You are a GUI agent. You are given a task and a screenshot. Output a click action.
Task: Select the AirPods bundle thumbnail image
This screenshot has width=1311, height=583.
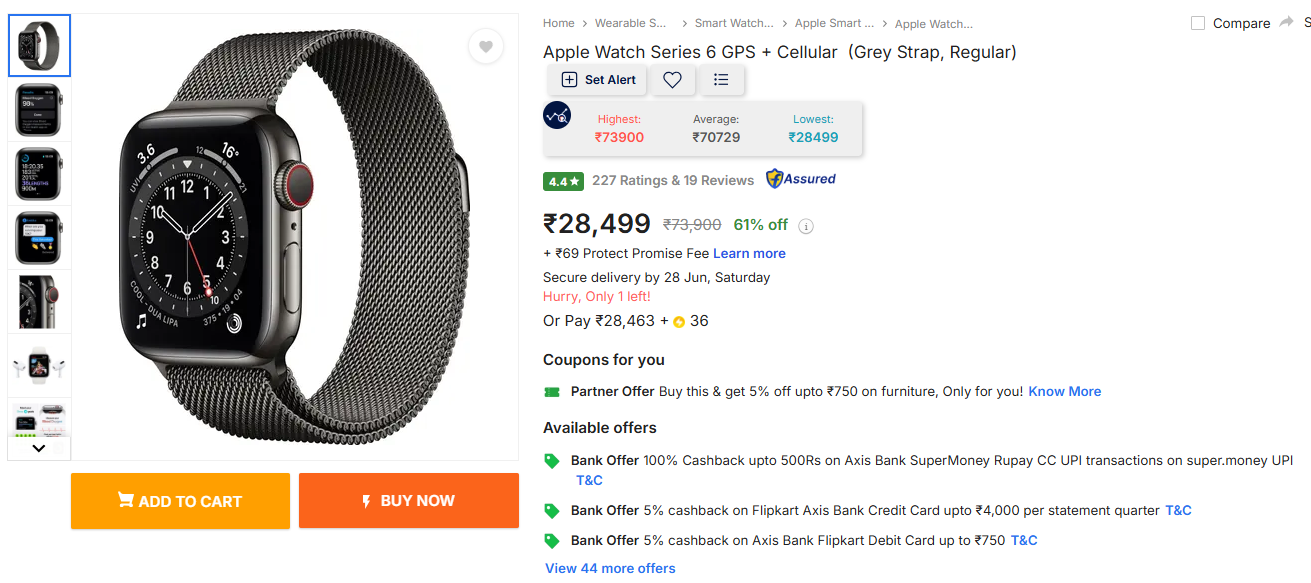(x=40, y=365)
